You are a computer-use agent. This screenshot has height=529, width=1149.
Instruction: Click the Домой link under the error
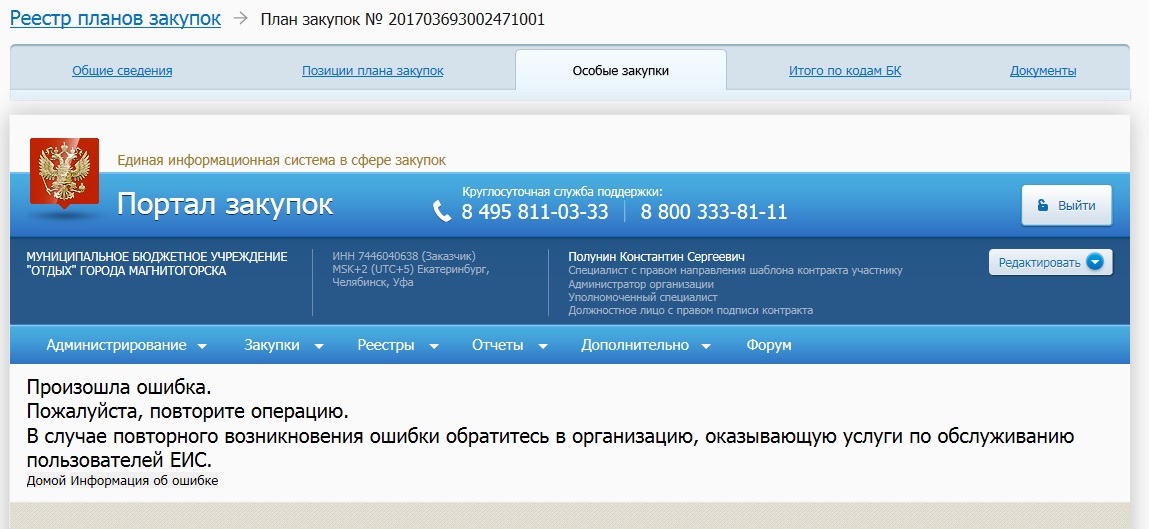pyautogui.click(x=46, y=481)
